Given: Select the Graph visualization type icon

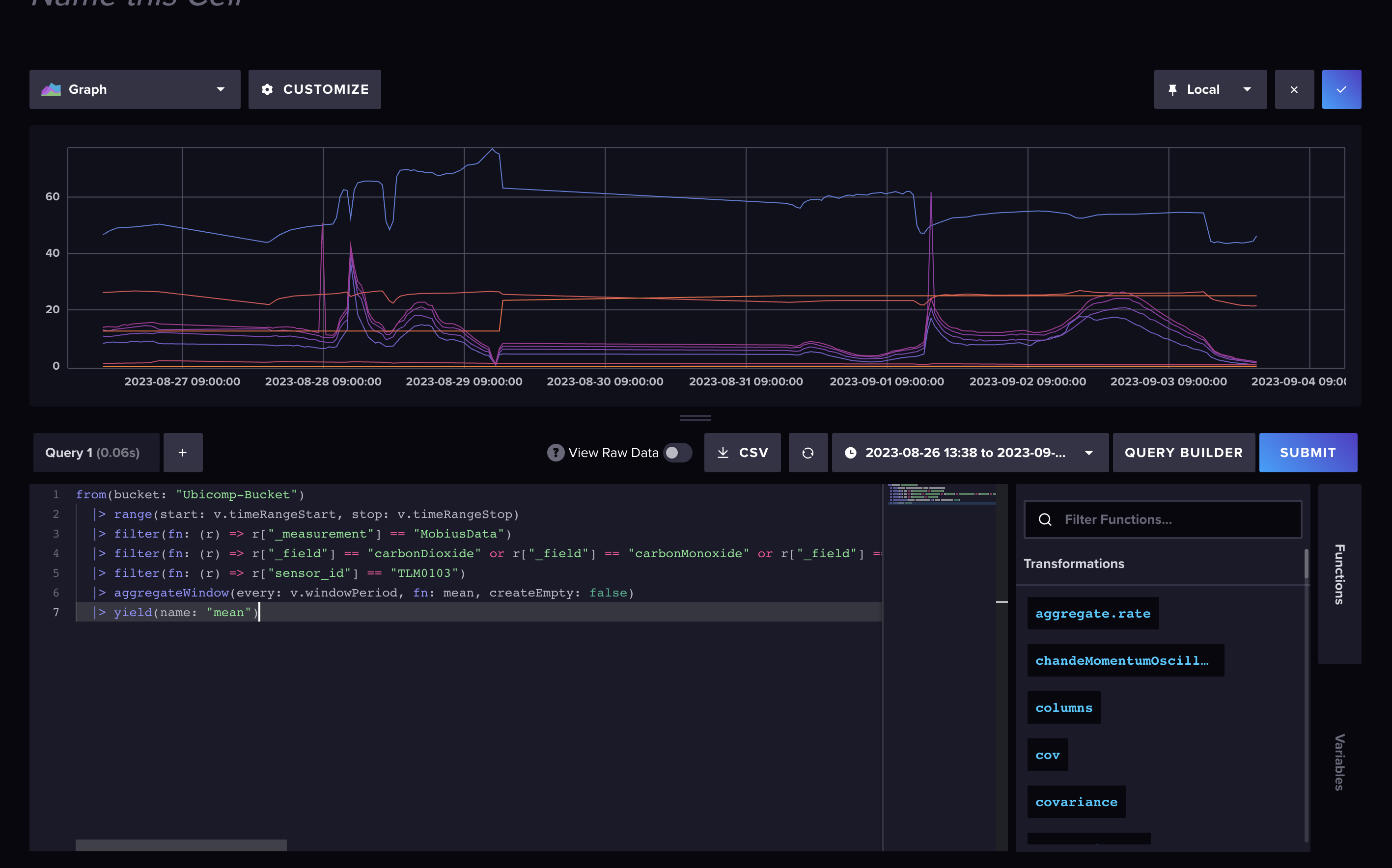Looking at the screenshot, I should [x=51, y=89].
